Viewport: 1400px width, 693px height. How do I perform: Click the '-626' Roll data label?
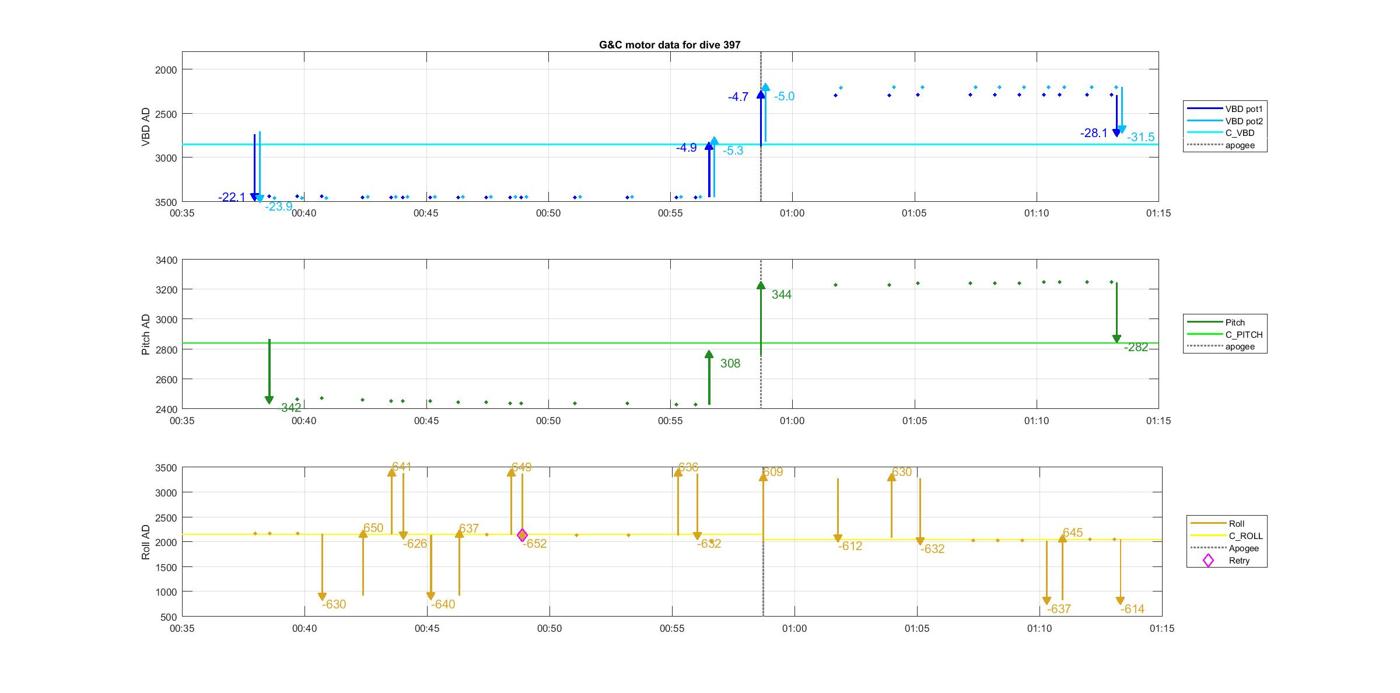(415, 544)
